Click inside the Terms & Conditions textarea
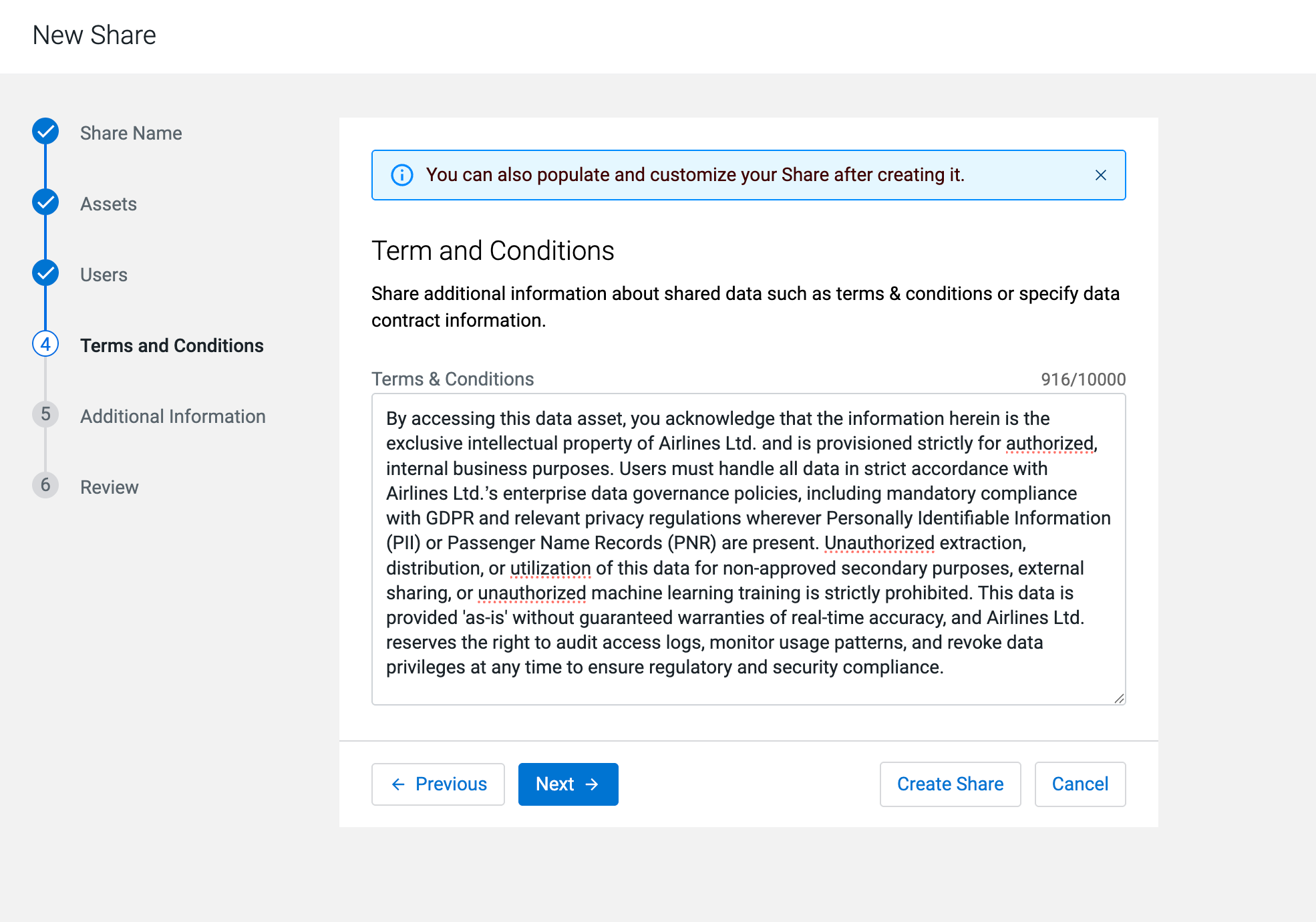The width and height of the screenshot is (1316, 922). click(x=748, y=548)
